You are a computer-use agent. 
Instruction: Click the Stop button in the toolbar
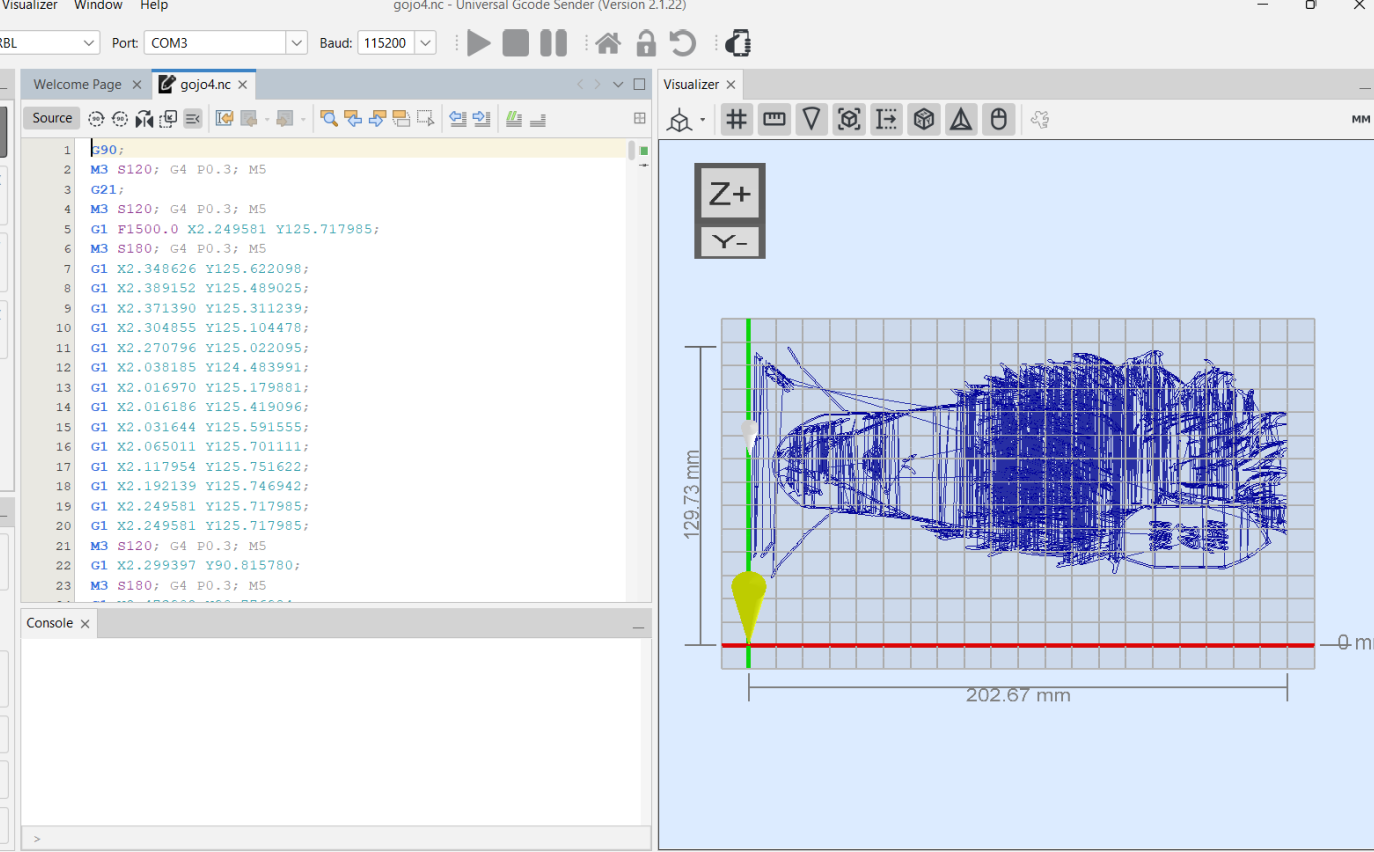[x=516, y=43]
